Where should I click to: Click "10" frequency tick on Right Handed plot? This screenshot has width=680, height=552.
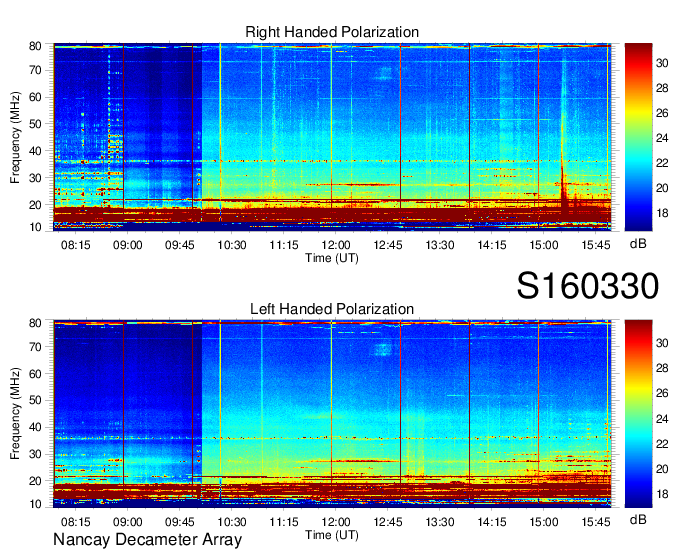pyautogui.click(x=36, y=227)
